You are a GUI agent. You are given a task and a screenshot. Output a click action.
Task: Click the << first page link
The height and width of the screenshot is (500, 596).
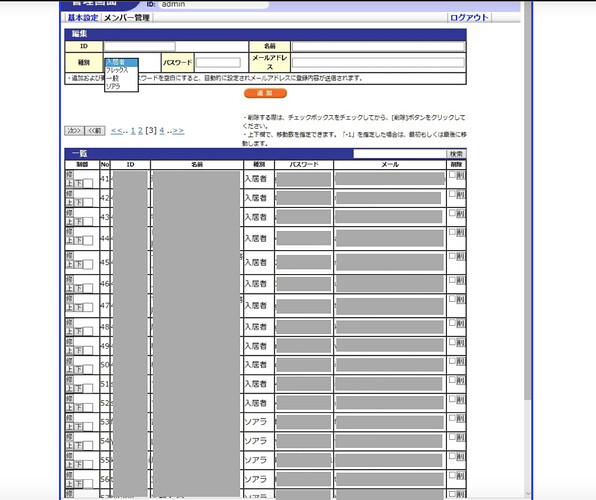point(116,130)
